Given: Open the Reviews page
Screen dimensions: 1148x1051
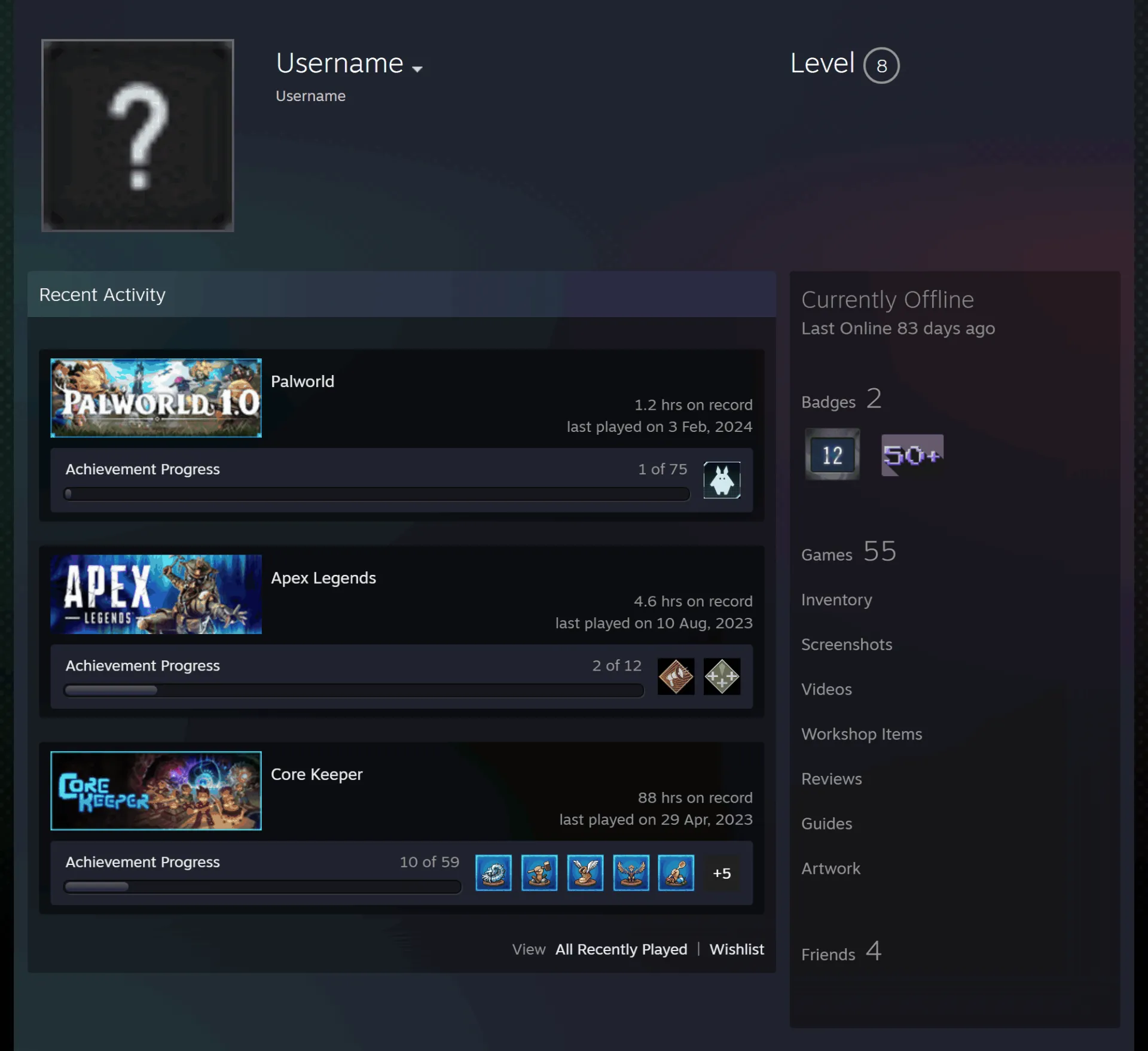Looking at the screenshot, I should coord(832,779).
